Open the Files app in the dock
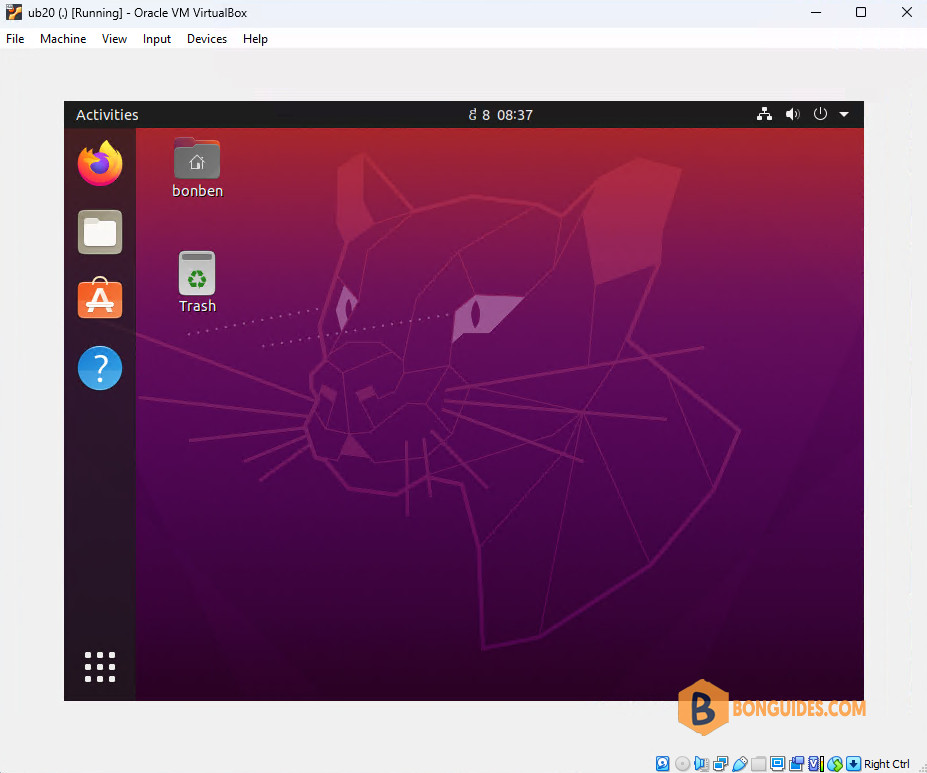927x773 pixels. coord(100,232)
